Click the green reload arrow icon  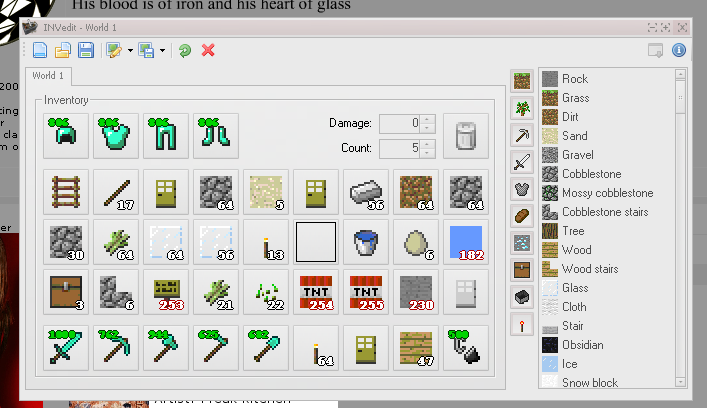point(185,50)
